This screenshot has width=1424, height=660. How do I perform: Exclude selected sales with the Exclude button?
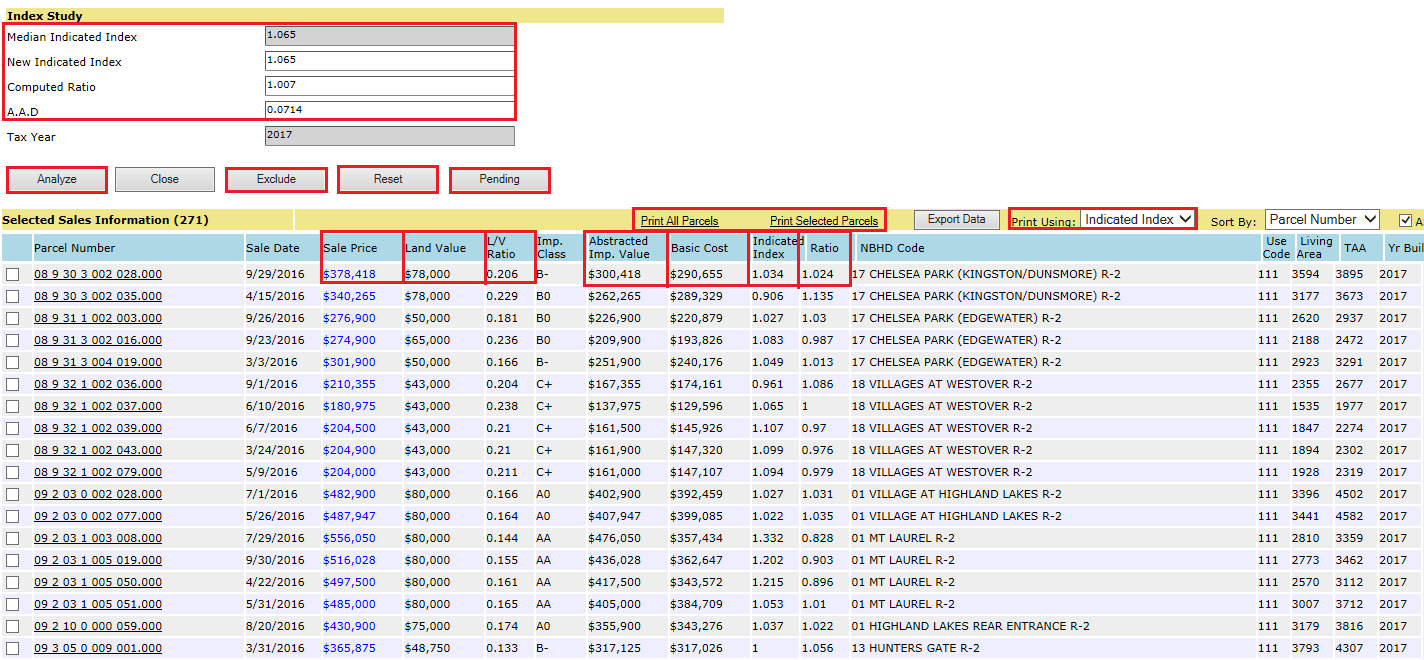click(x=276, y=179)
